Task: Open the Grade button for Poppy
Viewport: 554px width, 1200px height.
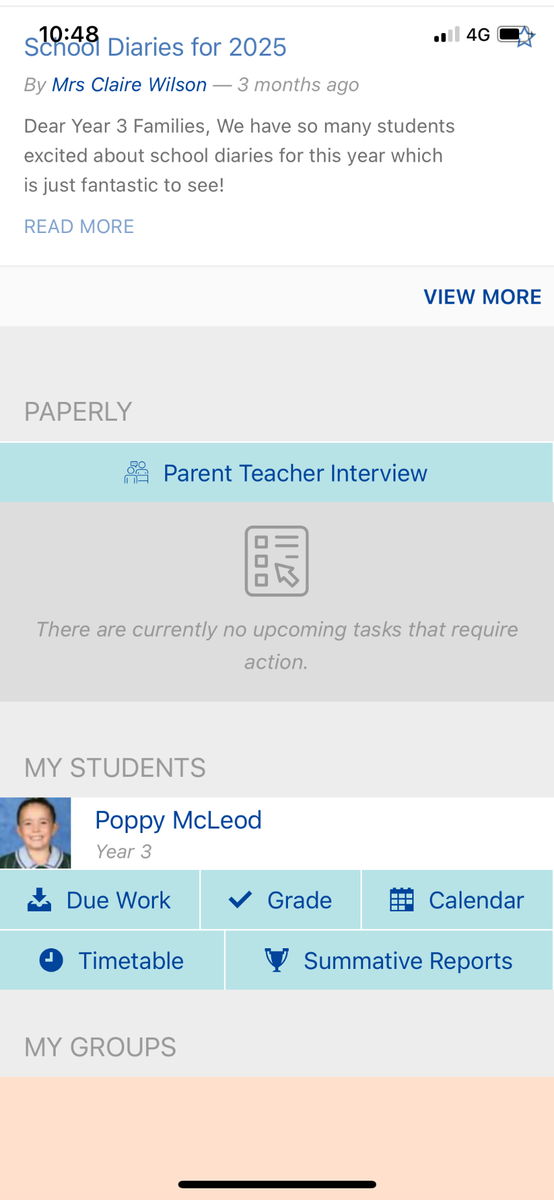Action: (x=281, y=900)
